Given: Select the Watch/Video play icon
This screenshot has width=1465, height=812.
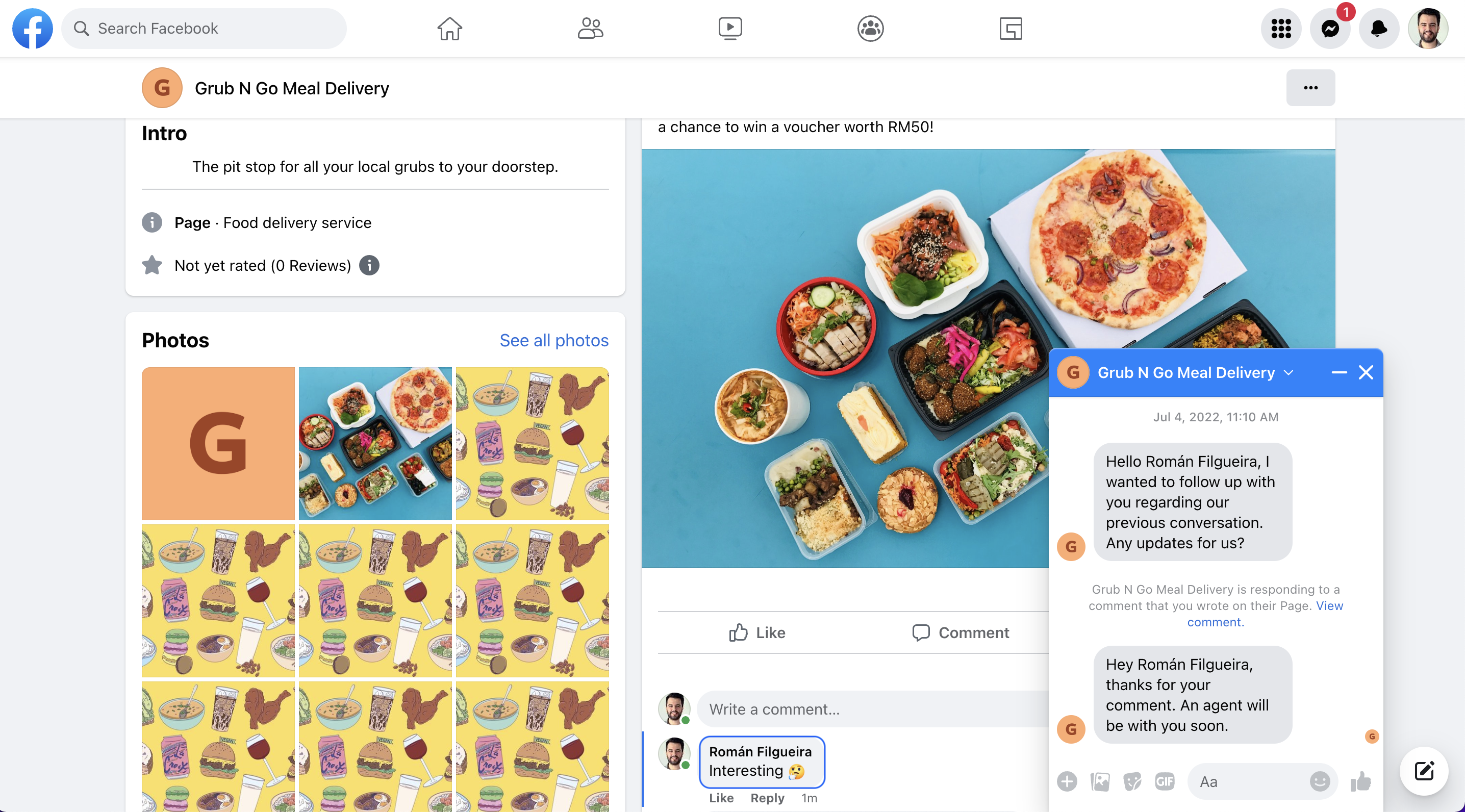Looking at the screenshot, I should pyautogui.click(x=729, y=28).
